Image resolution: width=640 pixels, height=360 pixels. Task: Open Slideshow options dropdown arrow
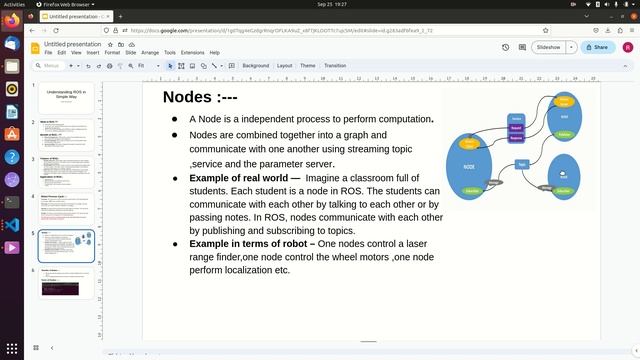coord(571,47)
